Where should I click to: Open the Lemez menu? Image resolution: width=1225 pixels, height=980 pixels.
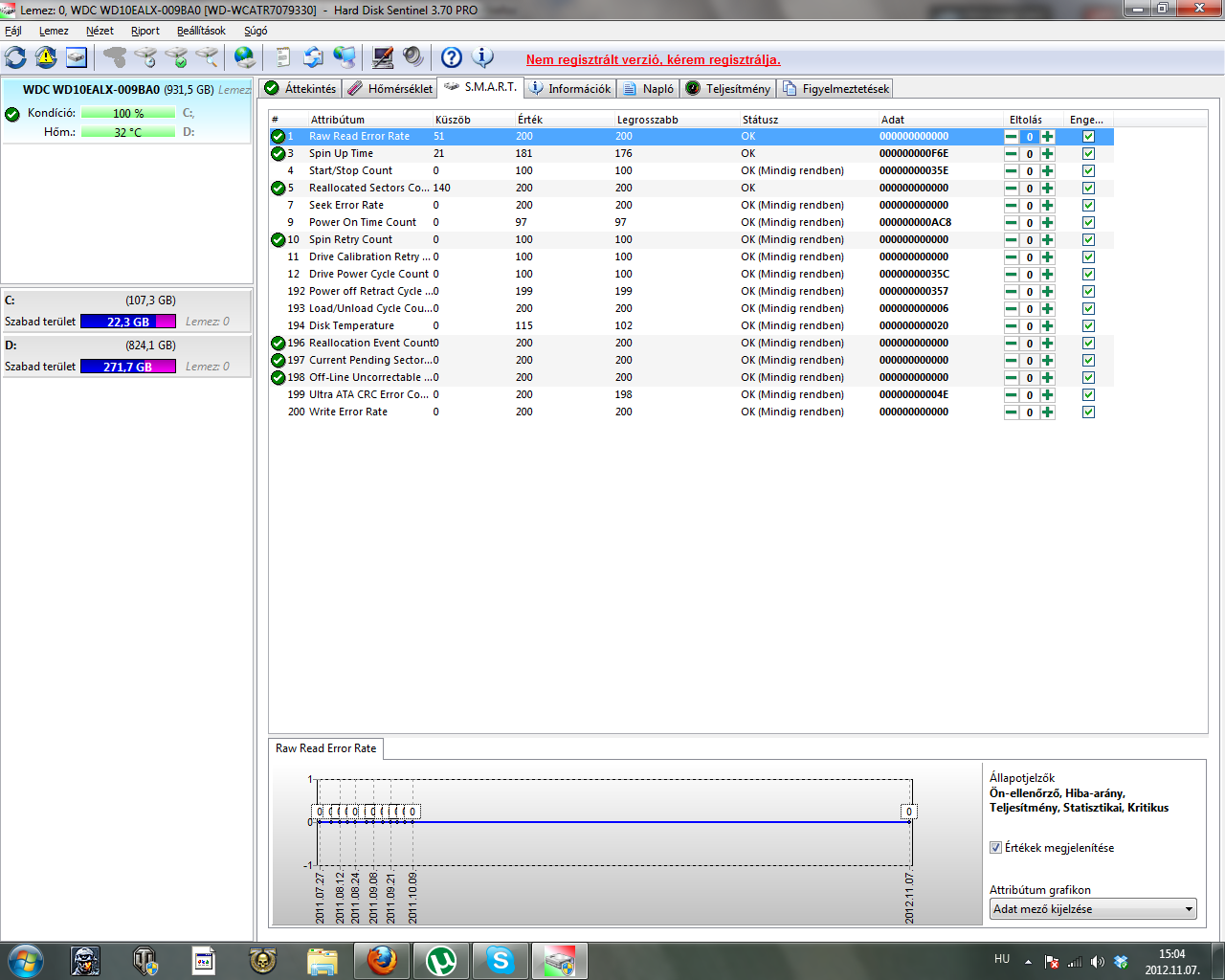[54, 31]
